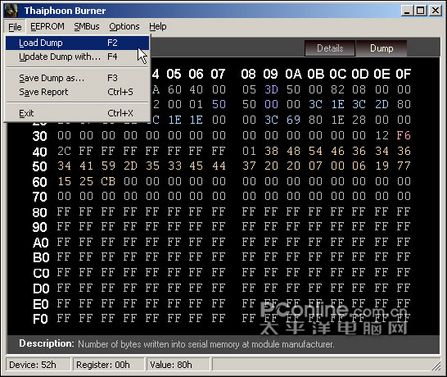Click byte 77 at end of row 50
The image size is (447, 377).
pyautogui.click(x=403, y=166)
